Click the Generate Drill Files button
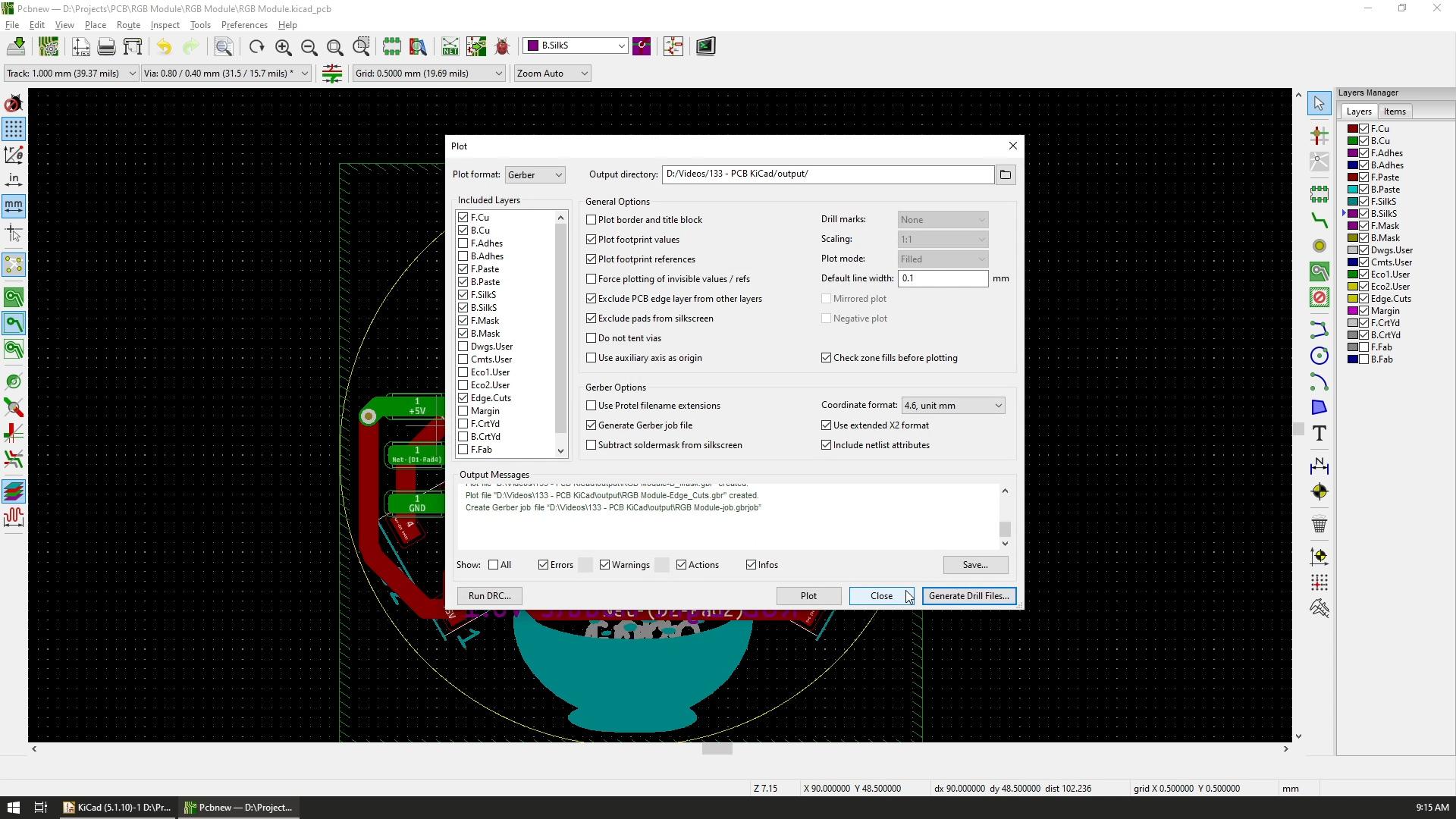1456x819 pixels. pyautogui.click(x=968, y=596)
